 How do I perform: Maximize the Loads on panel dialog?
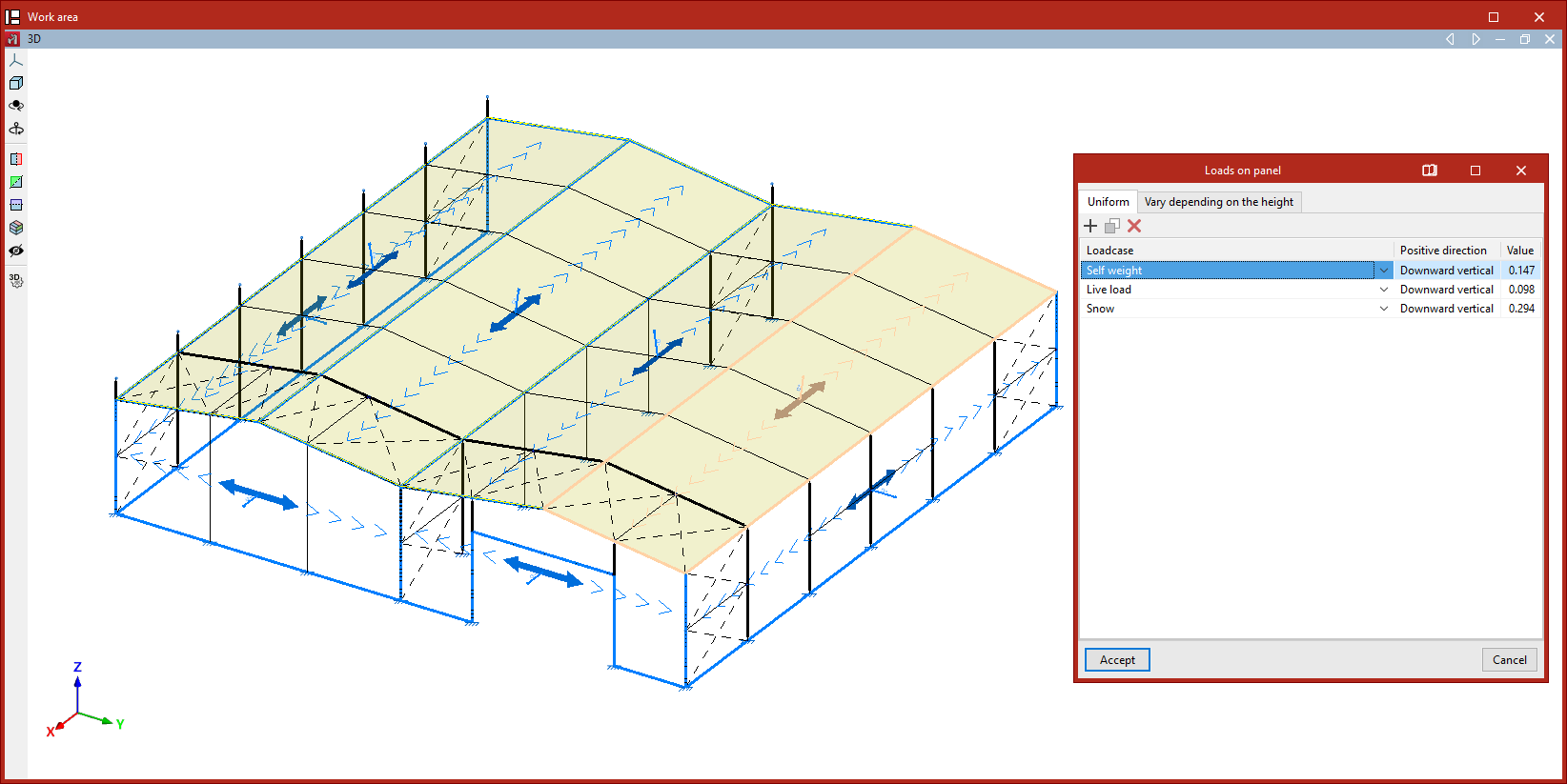coord(1475,171)
